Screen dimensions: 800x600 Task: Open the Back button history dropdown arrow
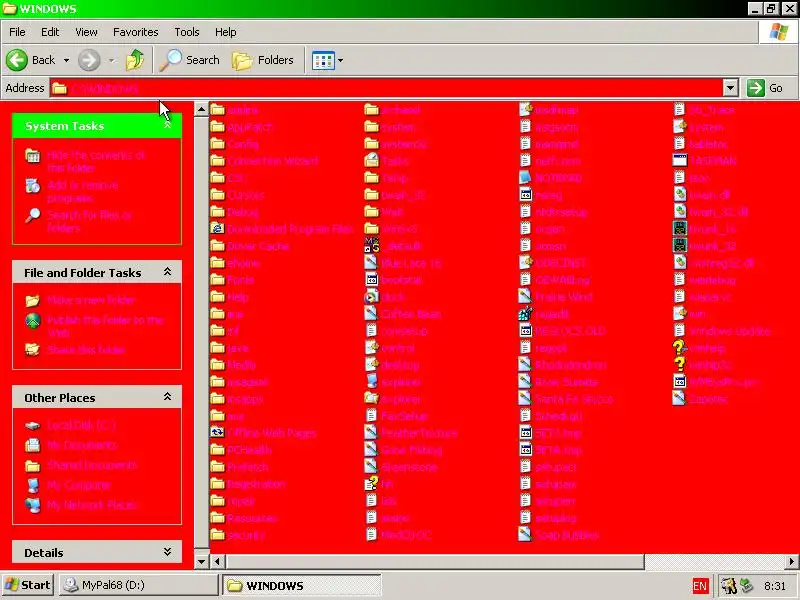(x=66, y=60)
